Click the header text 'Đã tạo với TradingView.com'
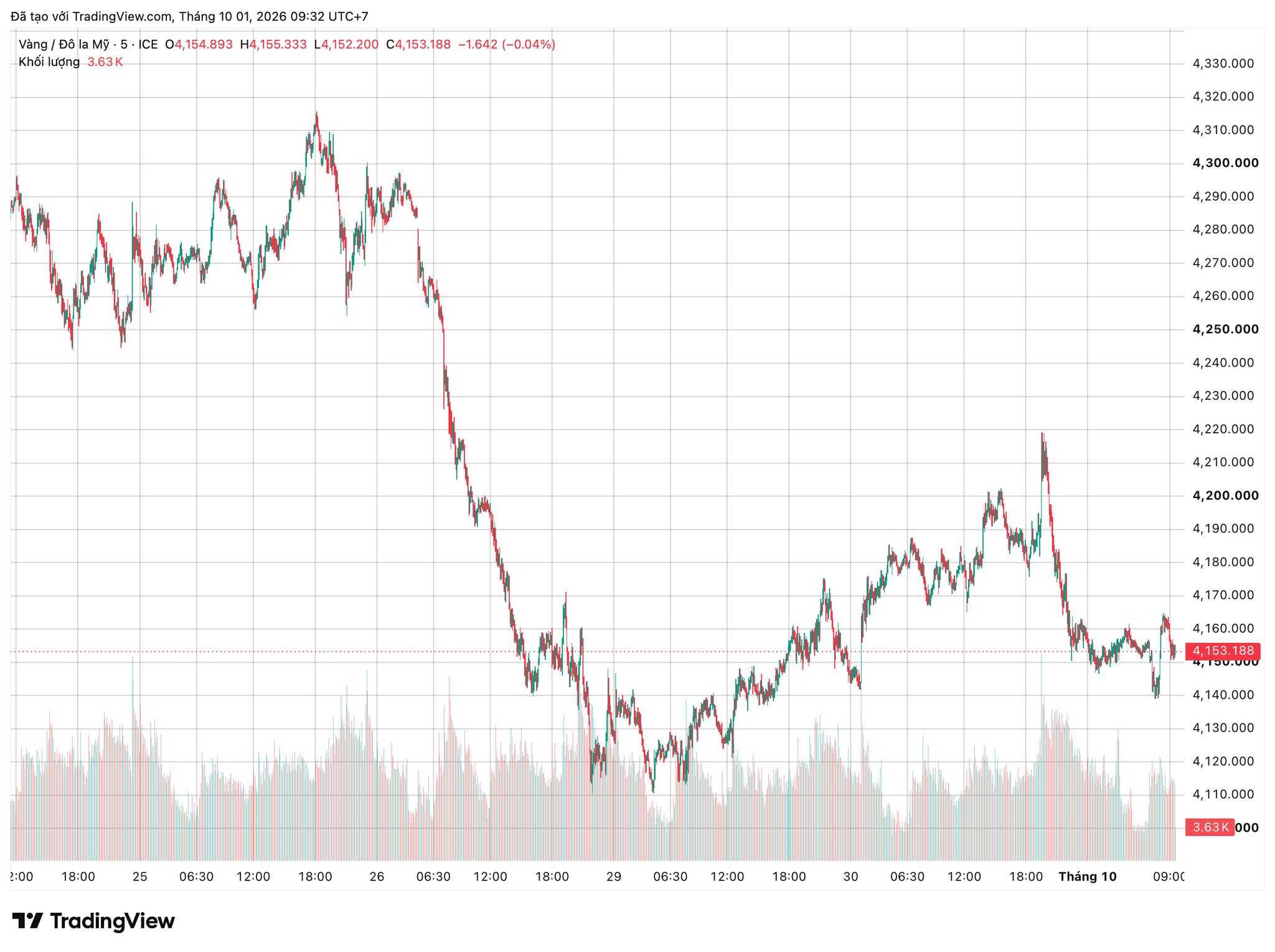Screen dimensions: 1275x952 coord(92,17)
